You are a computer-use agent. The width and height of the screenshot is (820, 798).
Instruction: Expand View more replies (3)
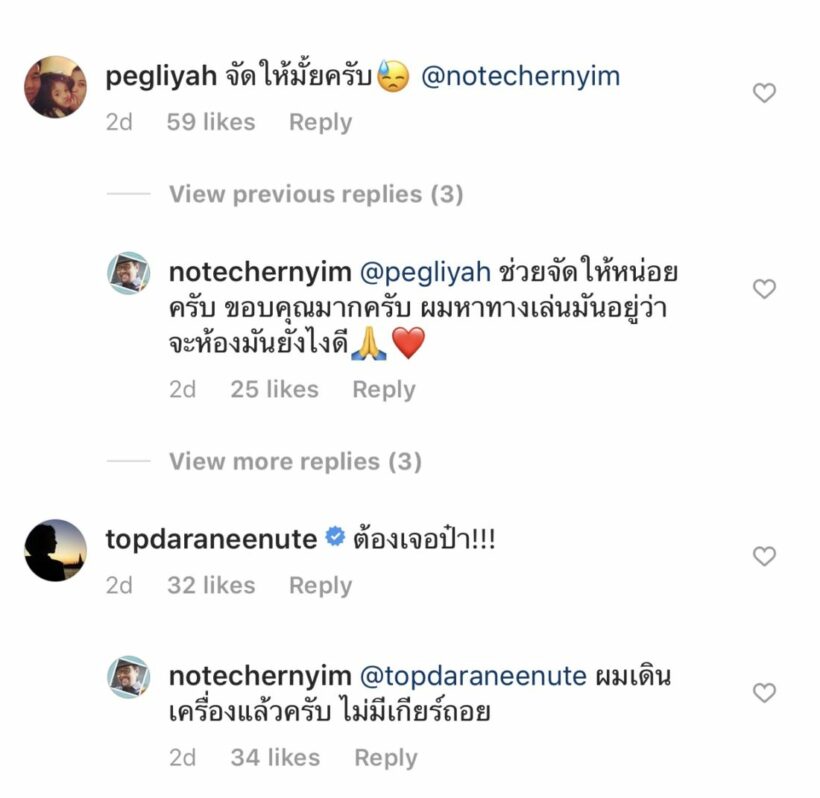[x=295, y=461]
